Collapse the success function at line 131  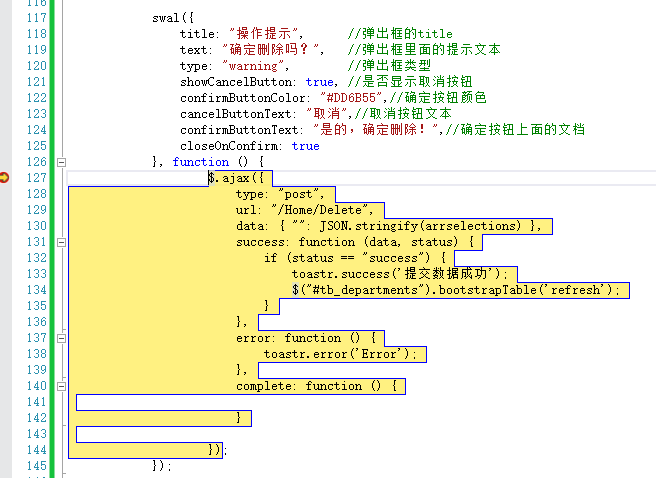click(x=60, y=242)
